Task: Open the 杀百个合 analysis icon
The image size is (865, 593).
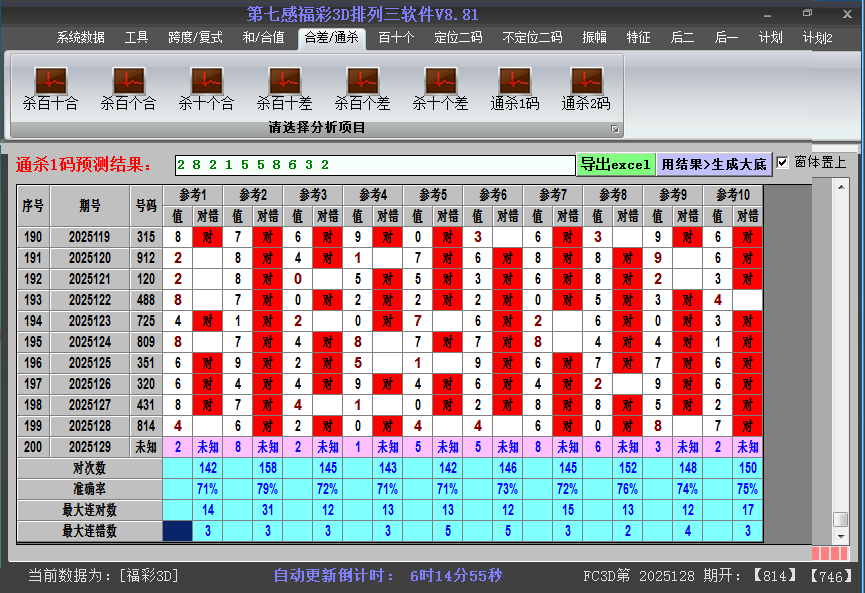Action: (129, 88)
